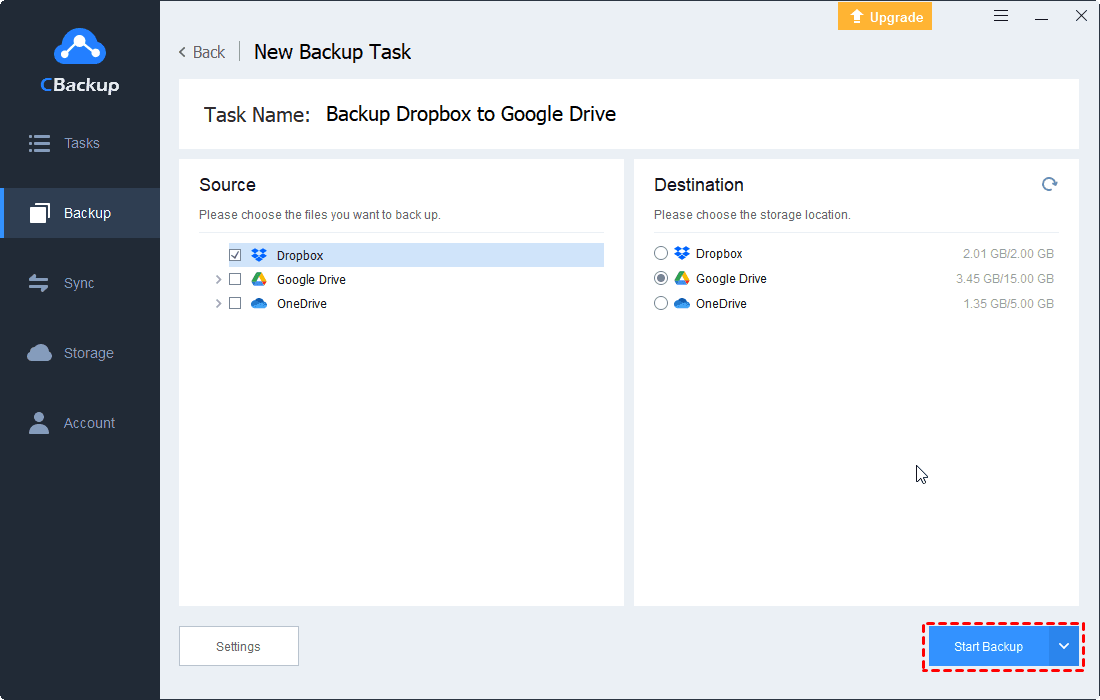Open the Tasks section in sidebar
The height and width of the screenshot is (700, 1100).
80,143
